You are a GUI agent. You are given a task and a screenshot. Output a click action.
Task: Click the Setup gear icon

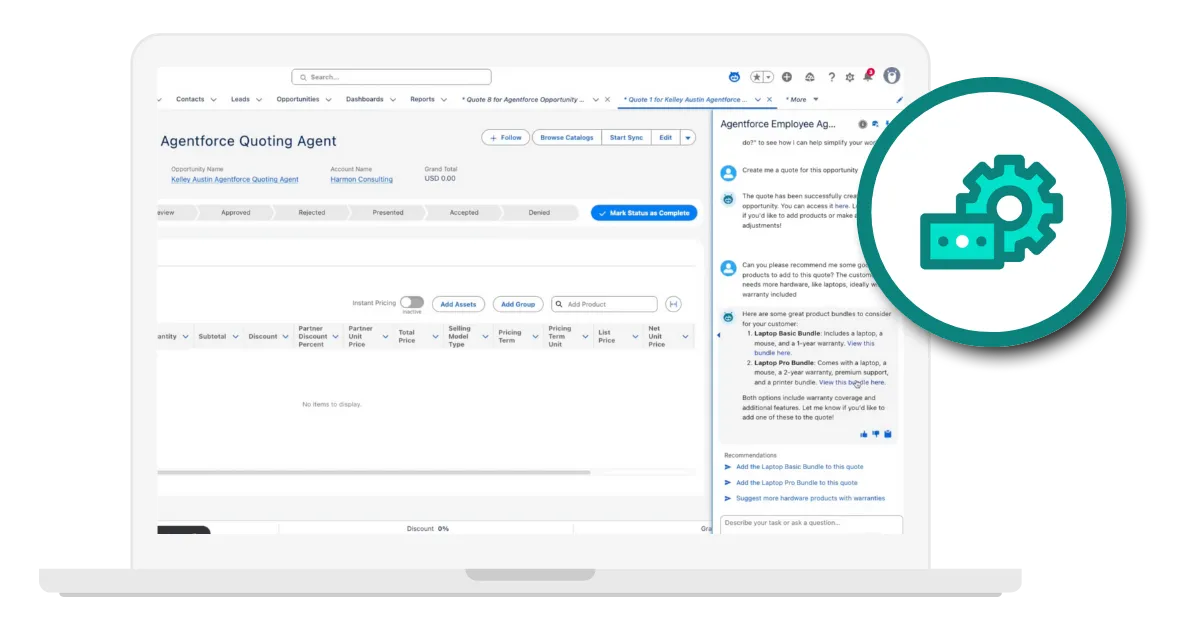tap(850, 76)
